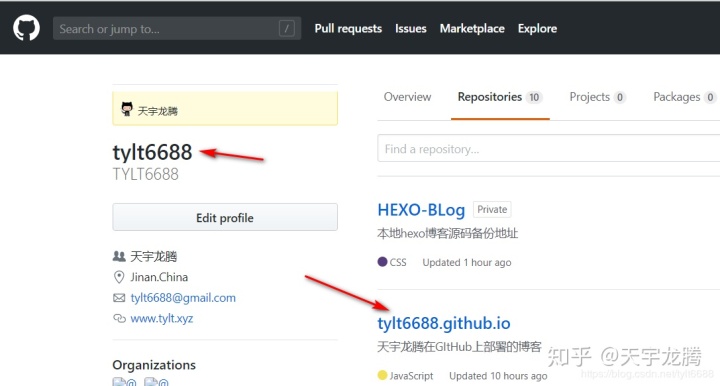The width and height of the screenshot is (720, 386).
Task: Open Issues in top navigation
Action: [411, 28]
